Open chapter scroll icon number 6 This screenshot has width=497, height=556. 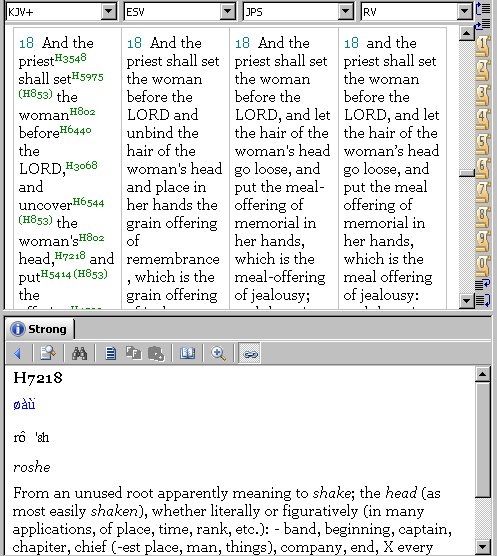482,169
